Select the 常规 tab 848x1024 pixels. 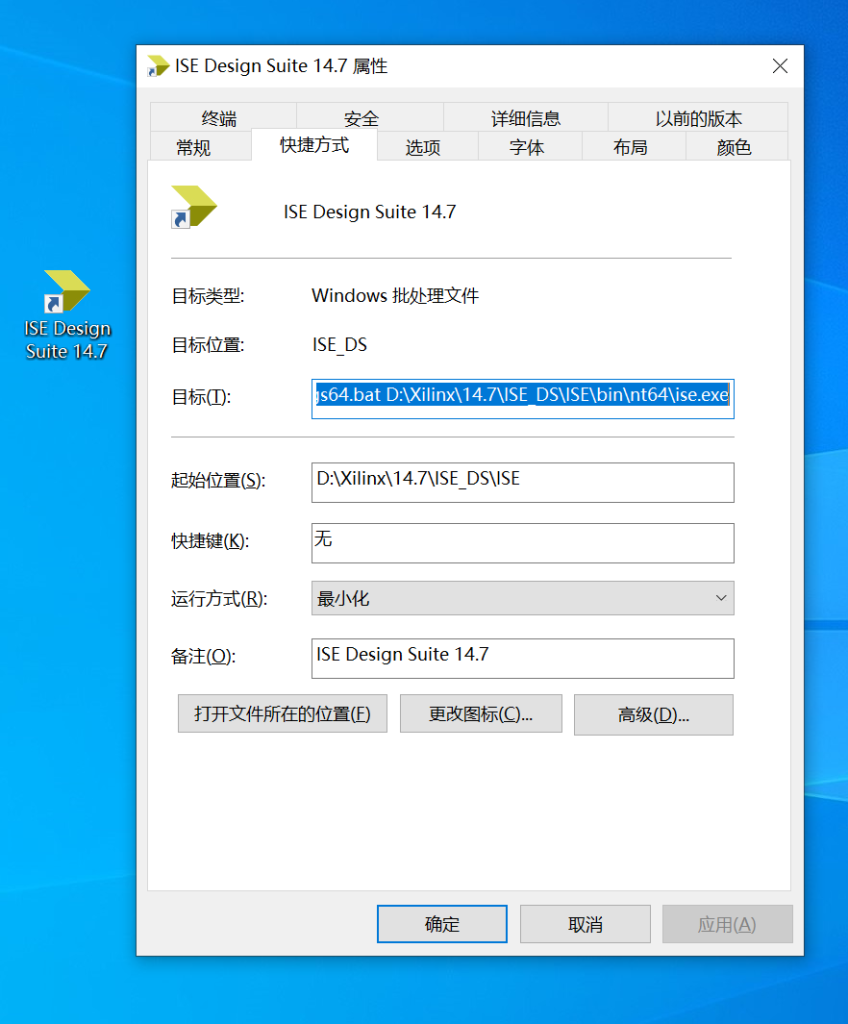(194, 147)
